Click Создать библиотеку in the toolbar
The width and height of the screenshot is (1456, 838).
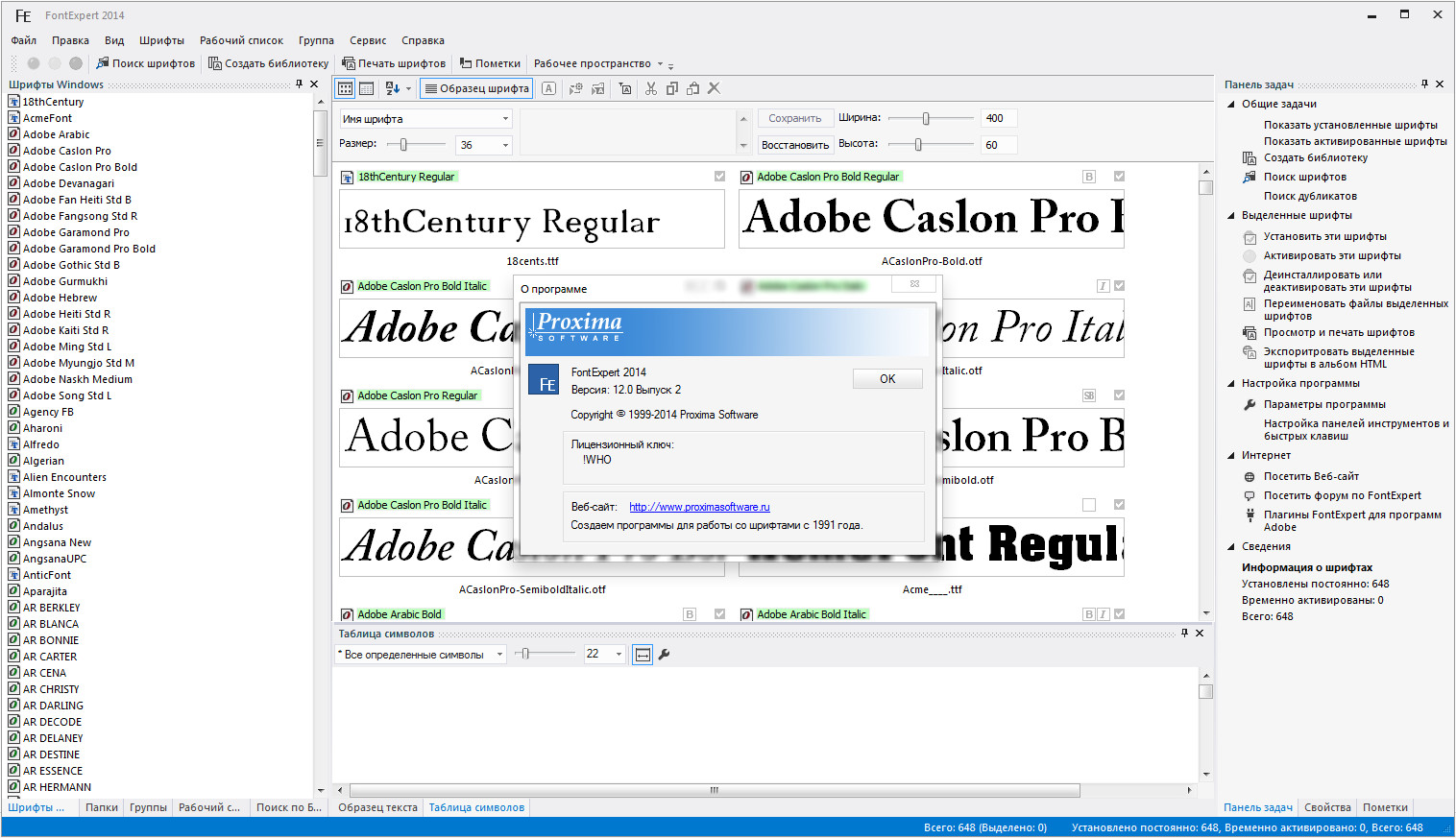pos(269,63)
